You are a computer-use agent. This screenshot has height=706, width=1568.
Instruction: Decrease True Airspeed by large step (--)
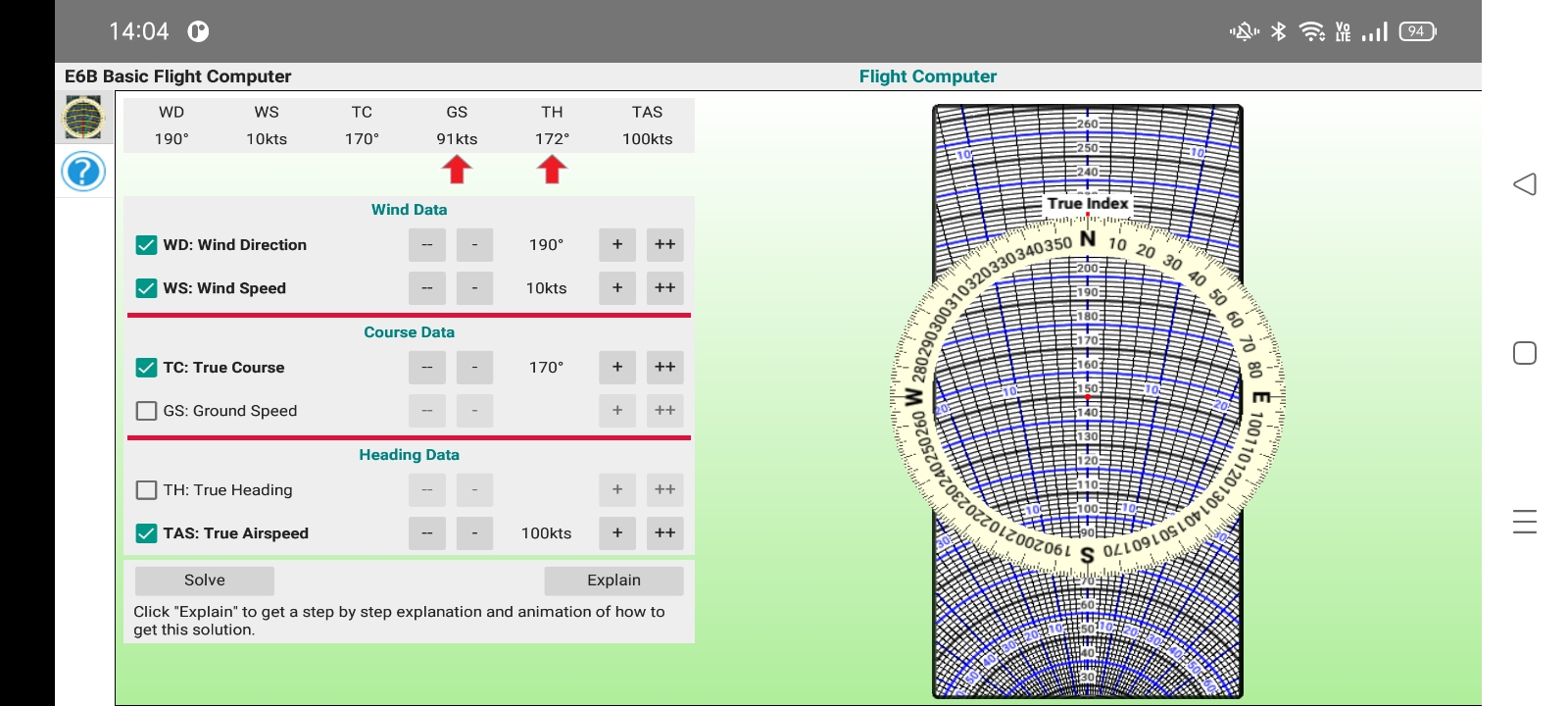[427, 533]
